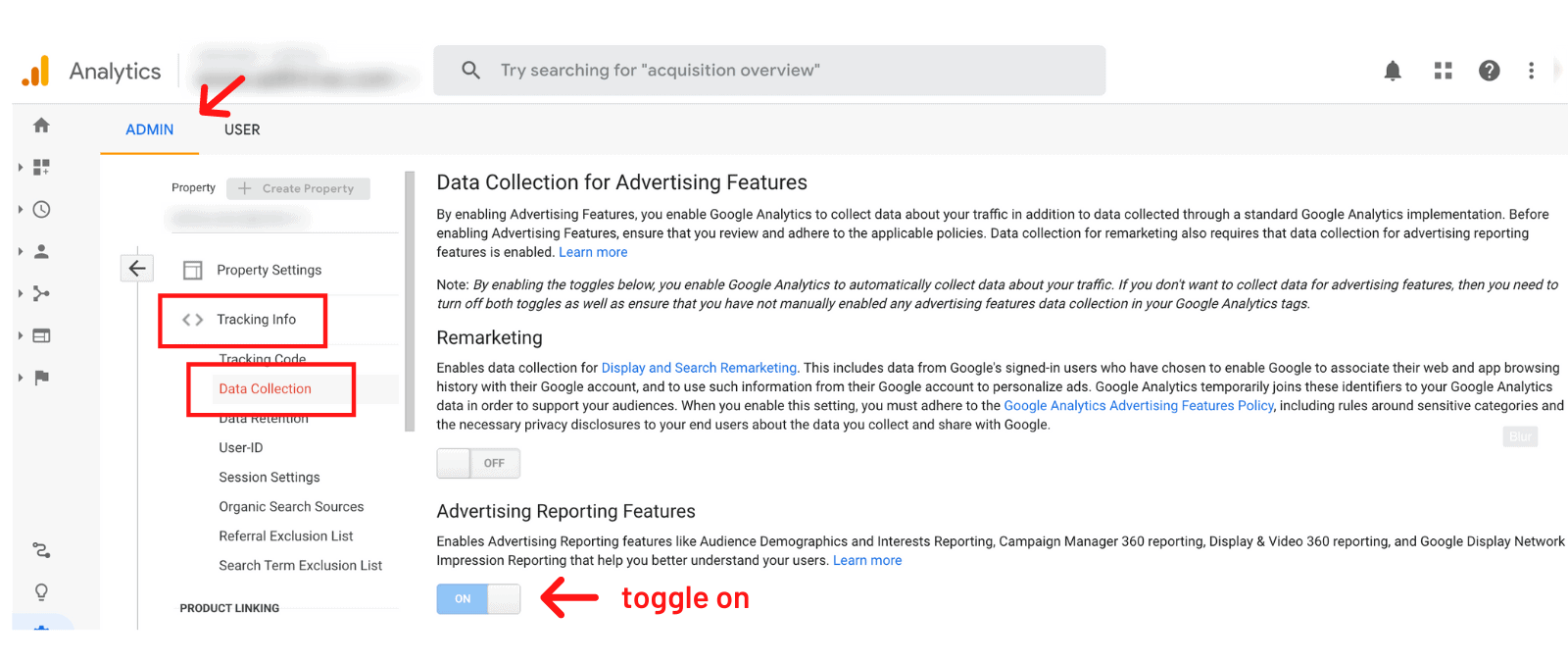Collapse the Tracking Info menu
The width and height of the screenshot is (1568, 662).
click(256, 320)
